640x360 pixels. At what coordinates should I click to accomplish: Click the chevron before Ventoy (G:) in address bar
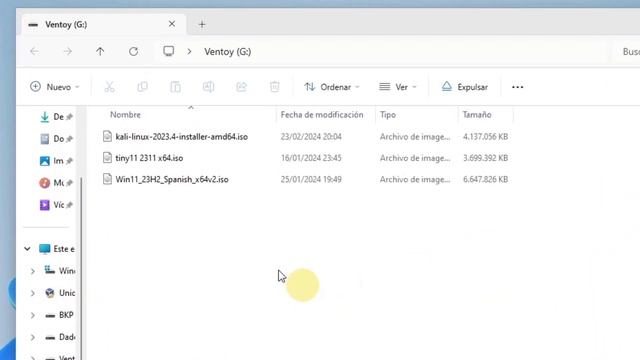(x=189, y=52)
